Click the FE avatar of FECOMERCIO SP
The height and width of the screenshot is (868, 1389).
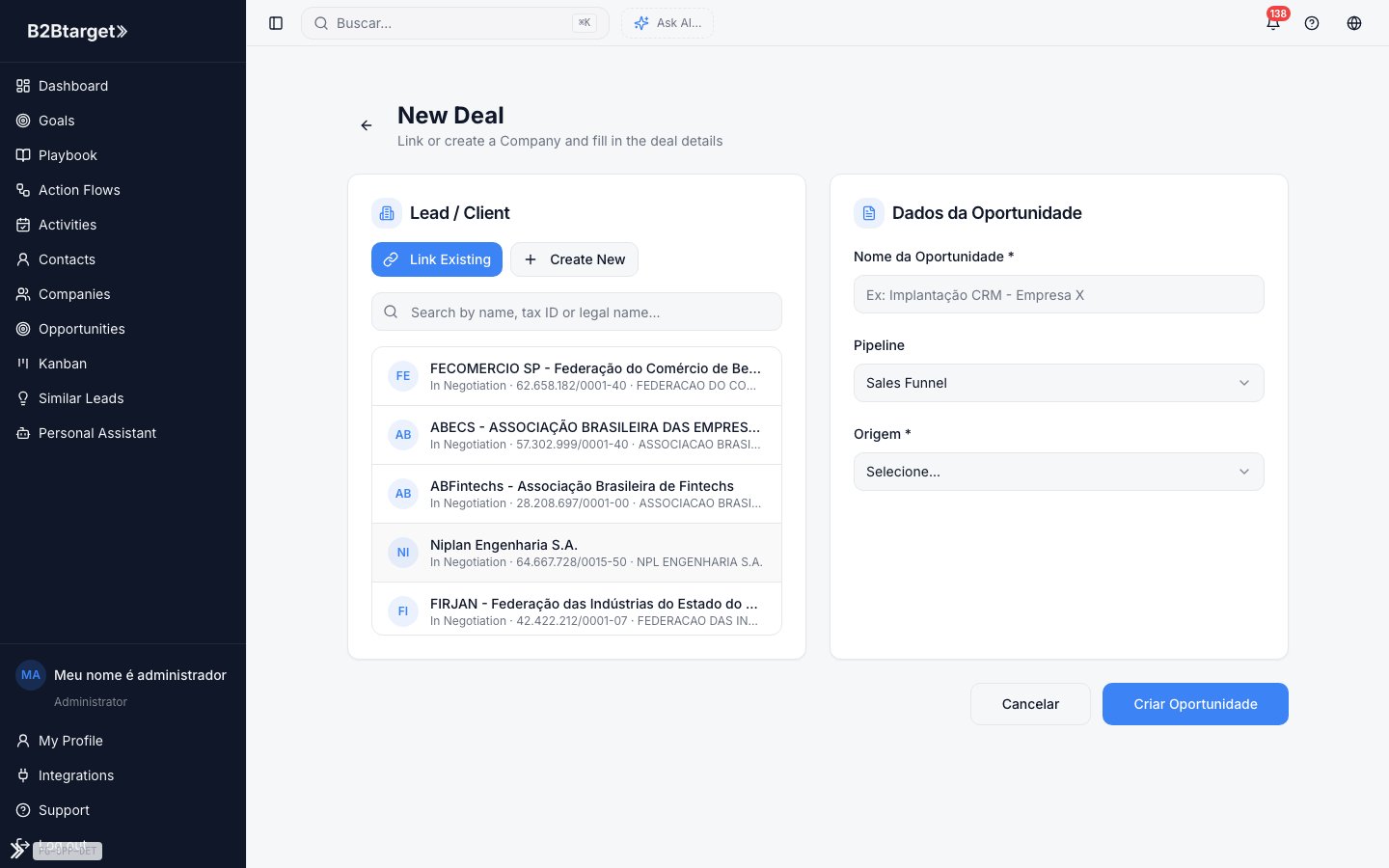pos(403,376)
